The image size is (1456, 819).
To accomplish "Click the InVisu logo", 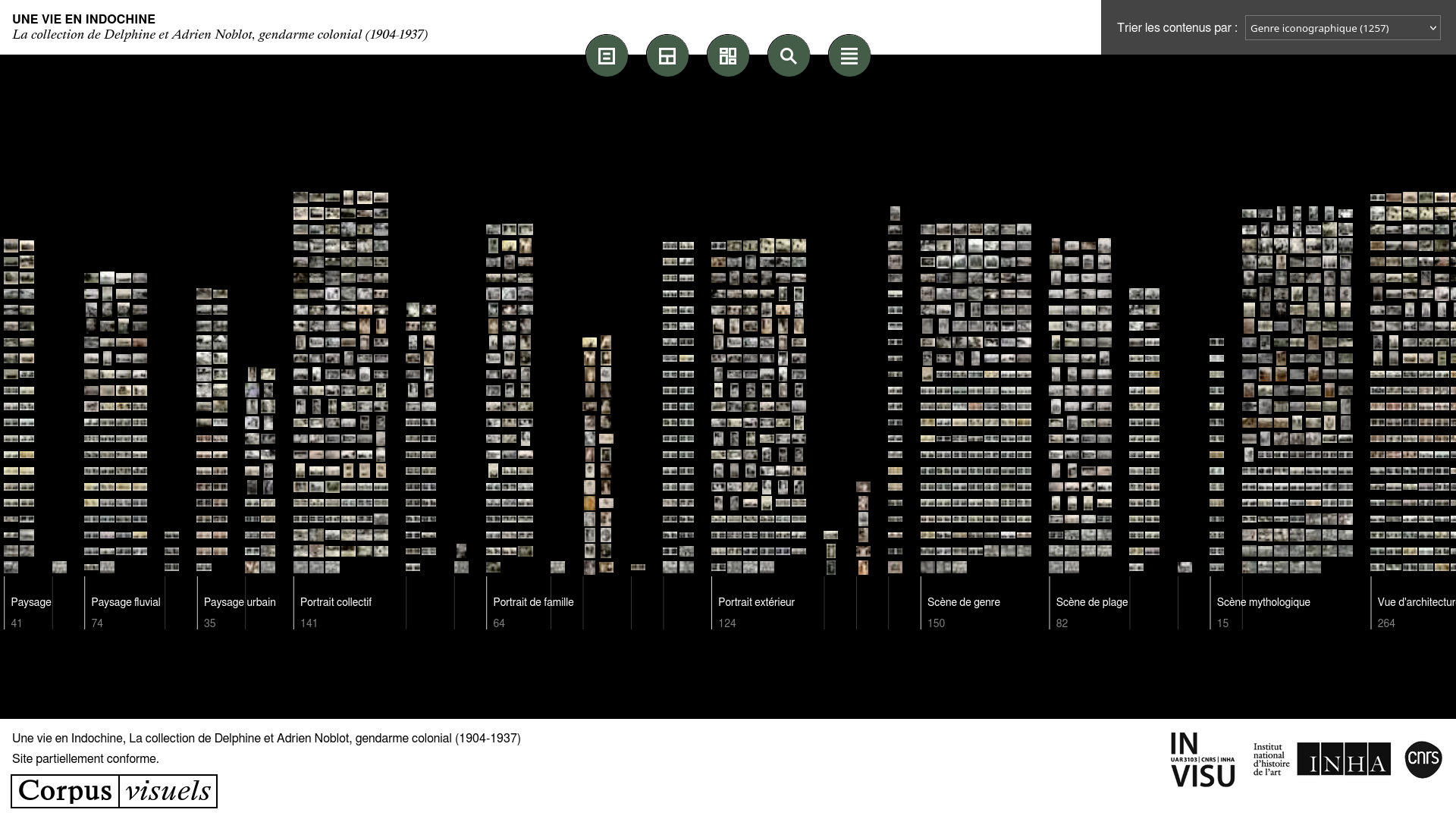I will pos(1202,759).
